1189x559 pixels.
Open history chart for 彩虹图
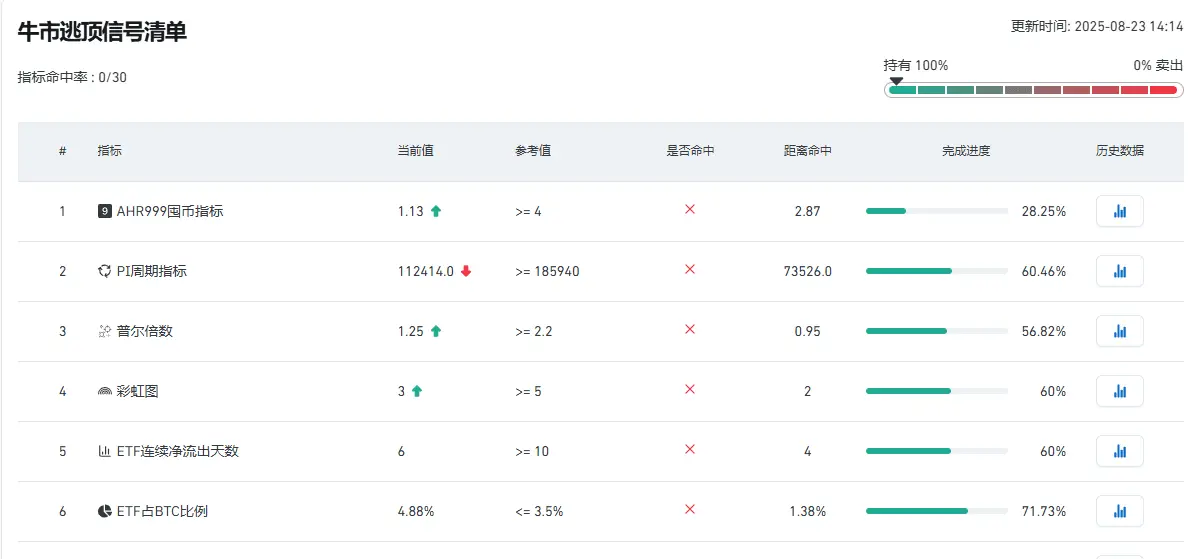tap(1119, 391)
